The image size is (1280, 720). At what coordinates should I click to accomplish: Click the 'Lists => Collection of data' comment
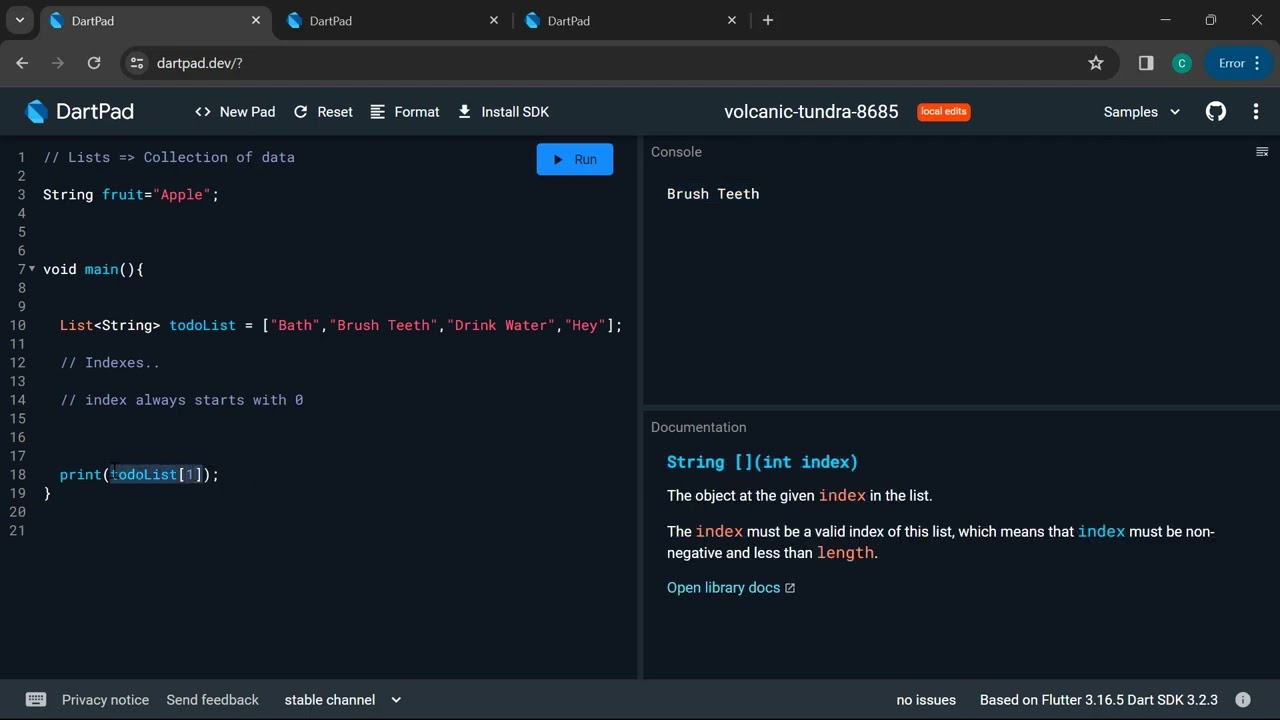click(x=169, y=157)
